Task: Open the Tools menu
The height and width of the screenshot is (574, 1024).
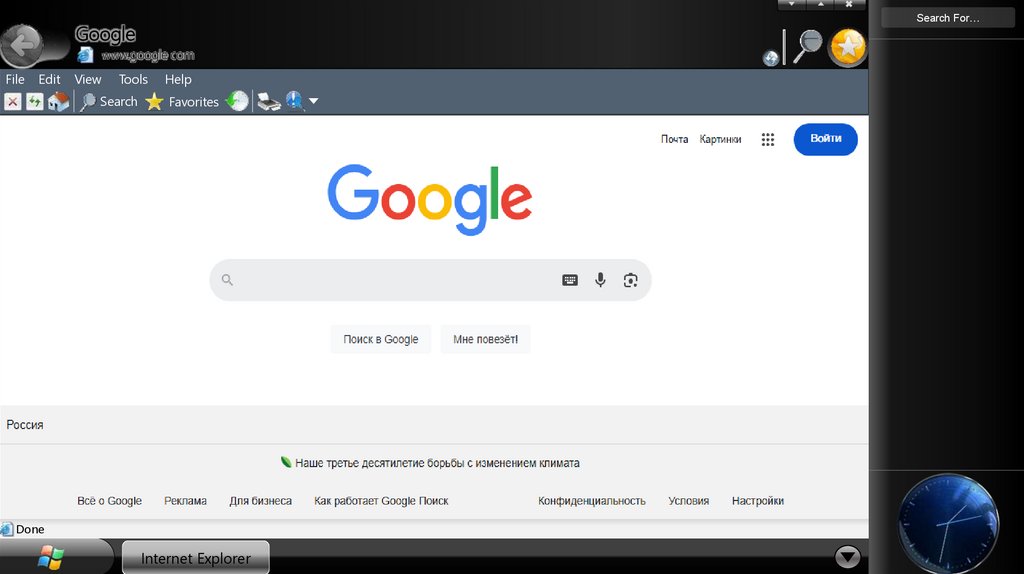Action: pos(133,79)
